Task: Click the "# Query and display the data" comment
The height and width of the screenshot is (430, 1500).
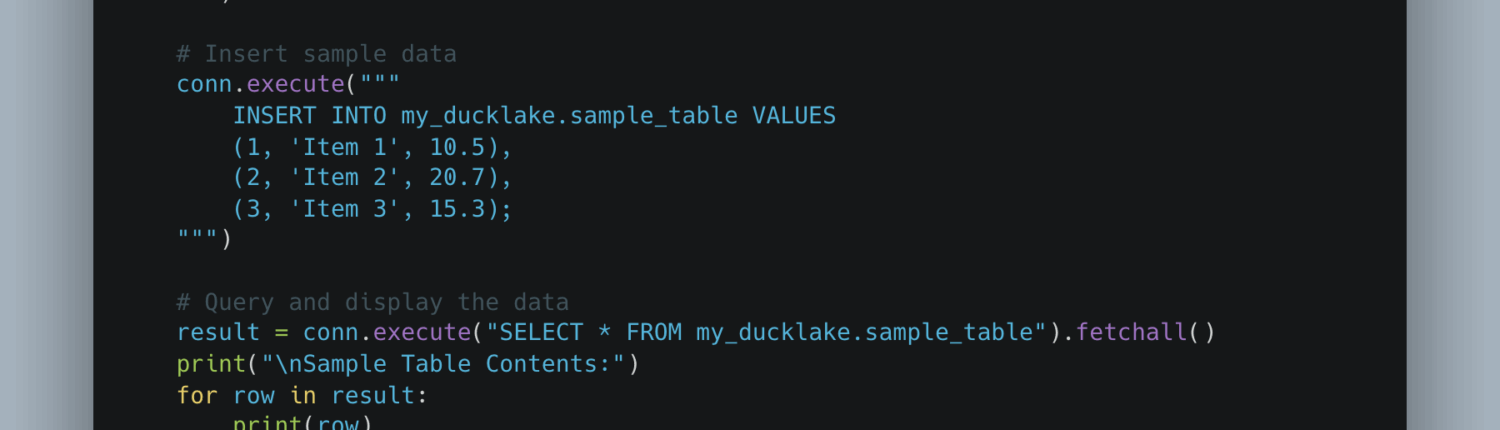Action: (x=372, y=302)
